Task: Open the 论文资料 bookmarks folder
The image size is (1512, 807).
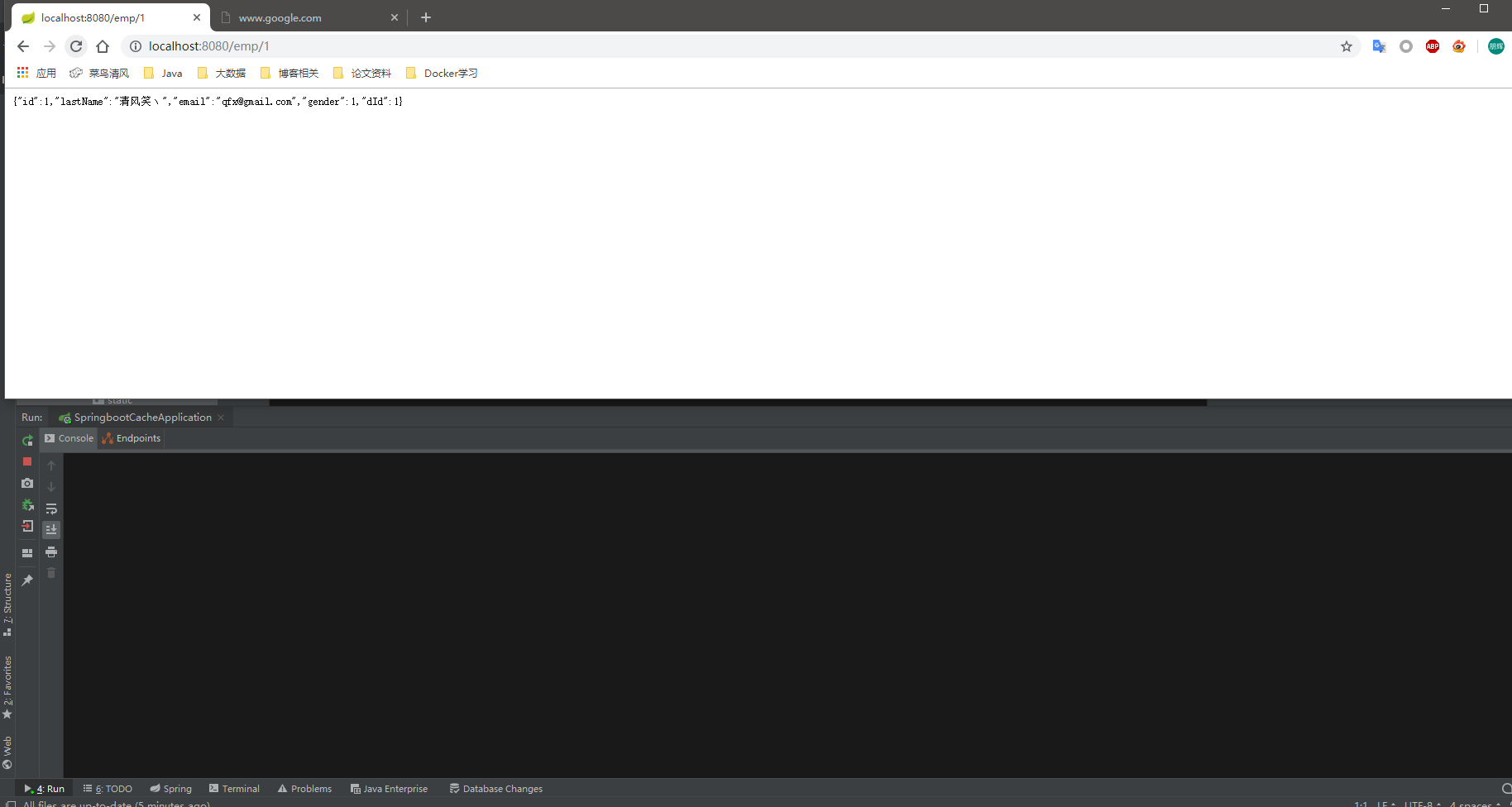Action: [362, 73]
